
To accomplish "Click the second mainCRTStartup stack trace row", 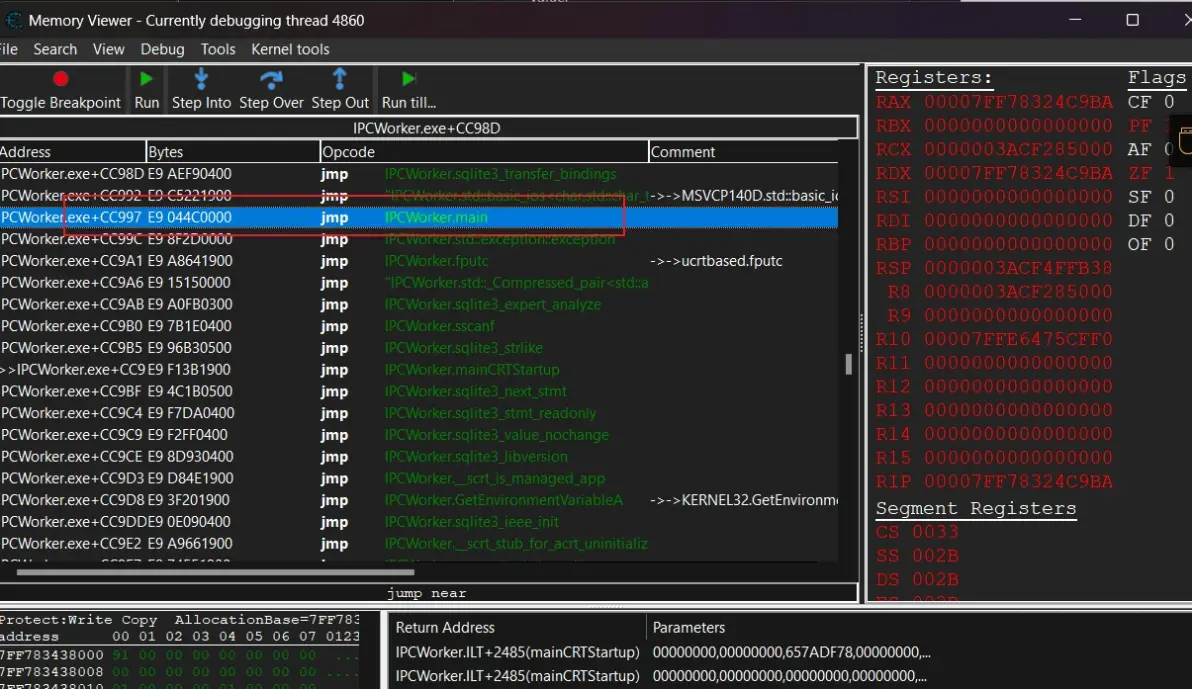I will coord(661,676).
